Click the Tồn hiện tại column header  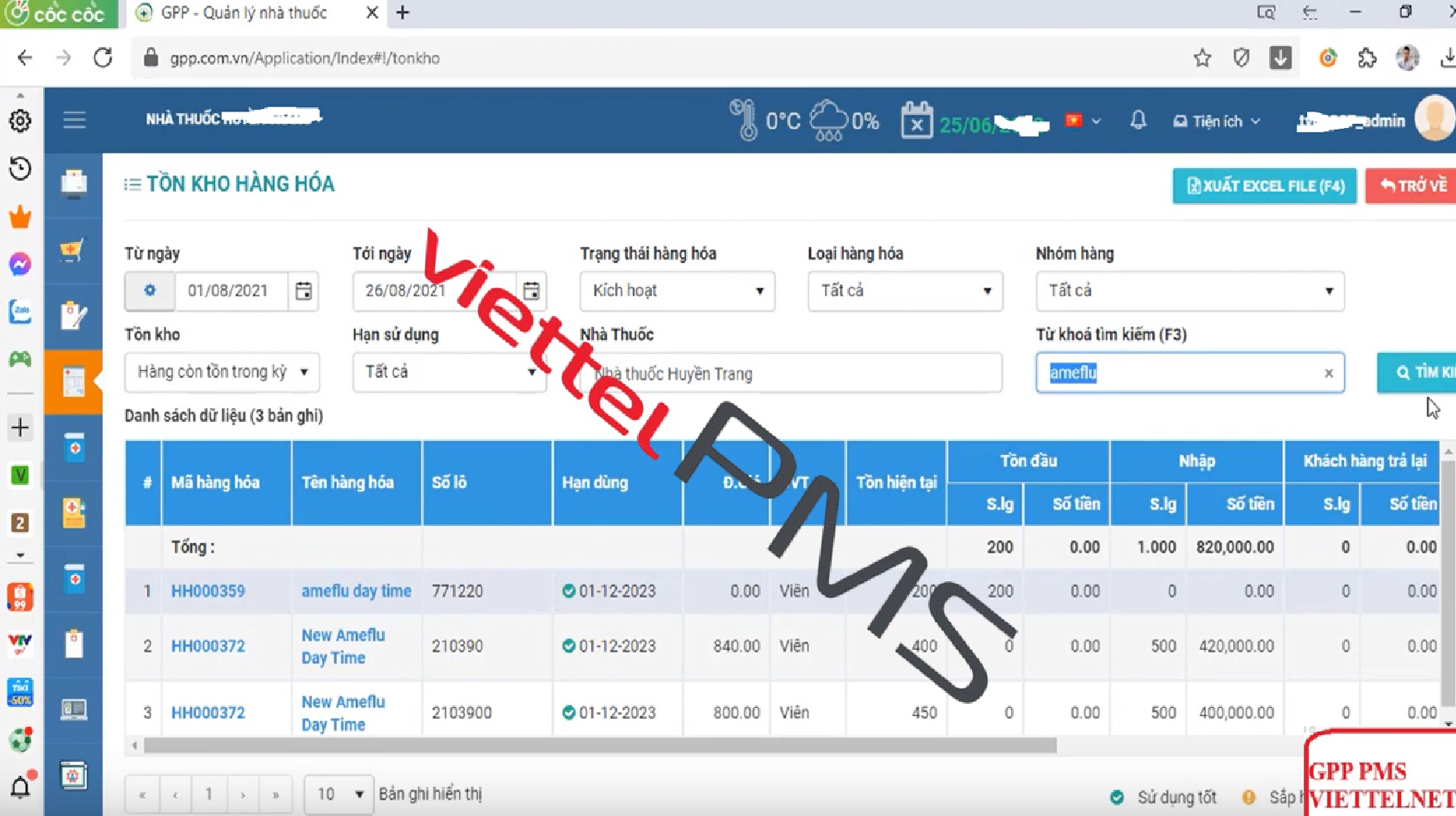(896, 482)
